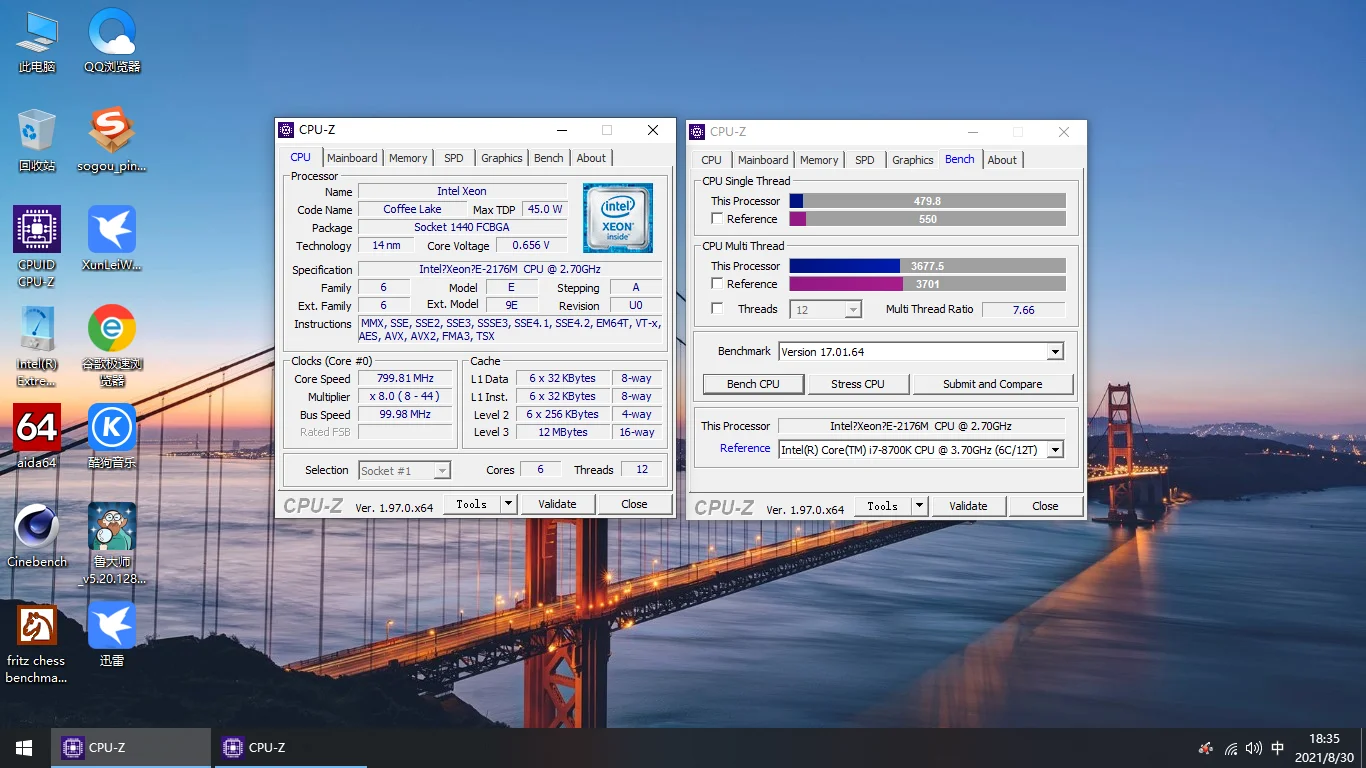Click Close button in right CPU-Z window
The image size is (1366, 768).
[1045, 506]
